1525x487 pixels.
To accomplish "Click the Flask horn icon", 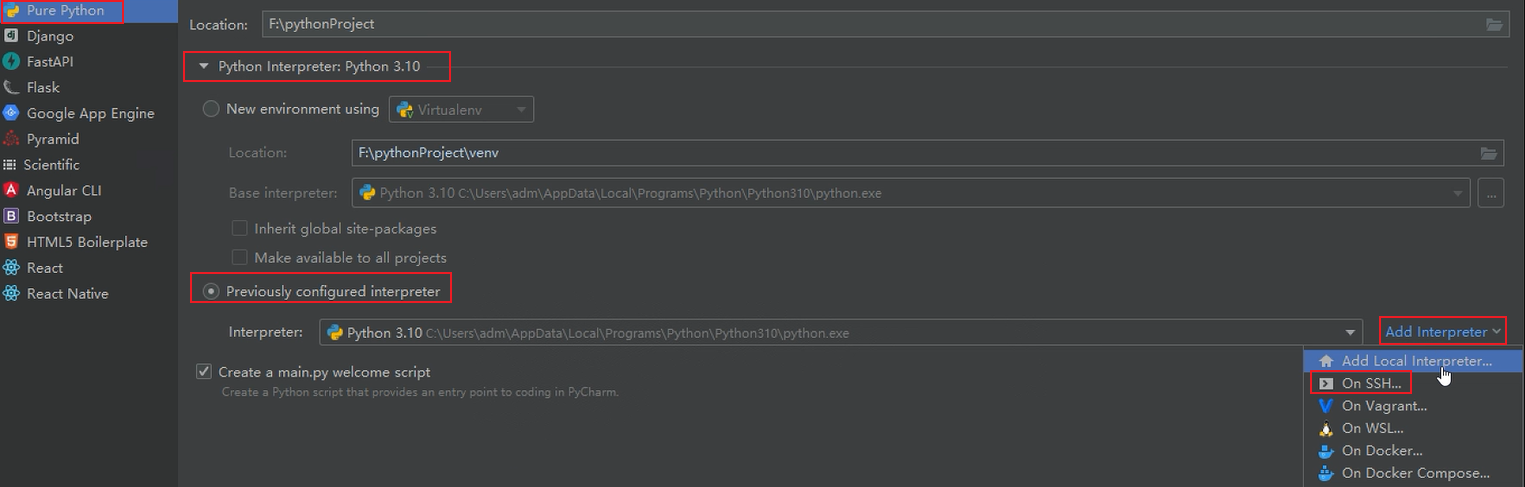I will 11,88.
